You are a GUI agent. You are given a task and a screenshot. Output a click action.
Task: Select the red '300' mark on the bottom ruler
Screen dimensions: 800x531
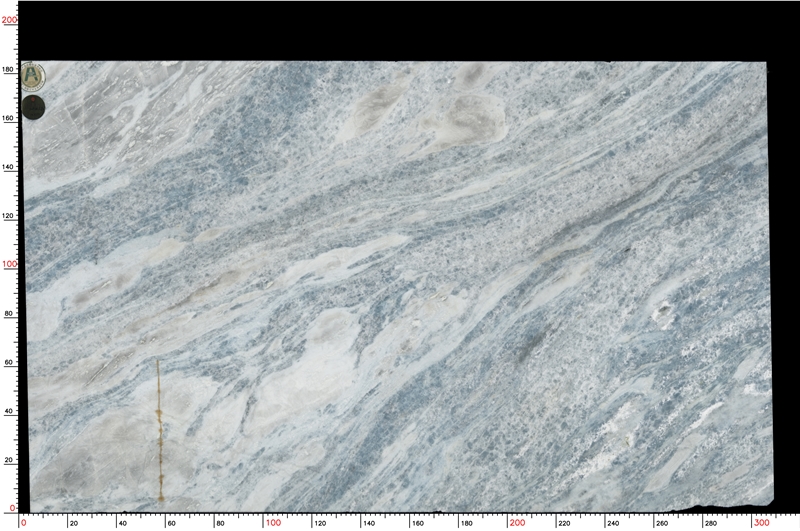pos(762,523)
